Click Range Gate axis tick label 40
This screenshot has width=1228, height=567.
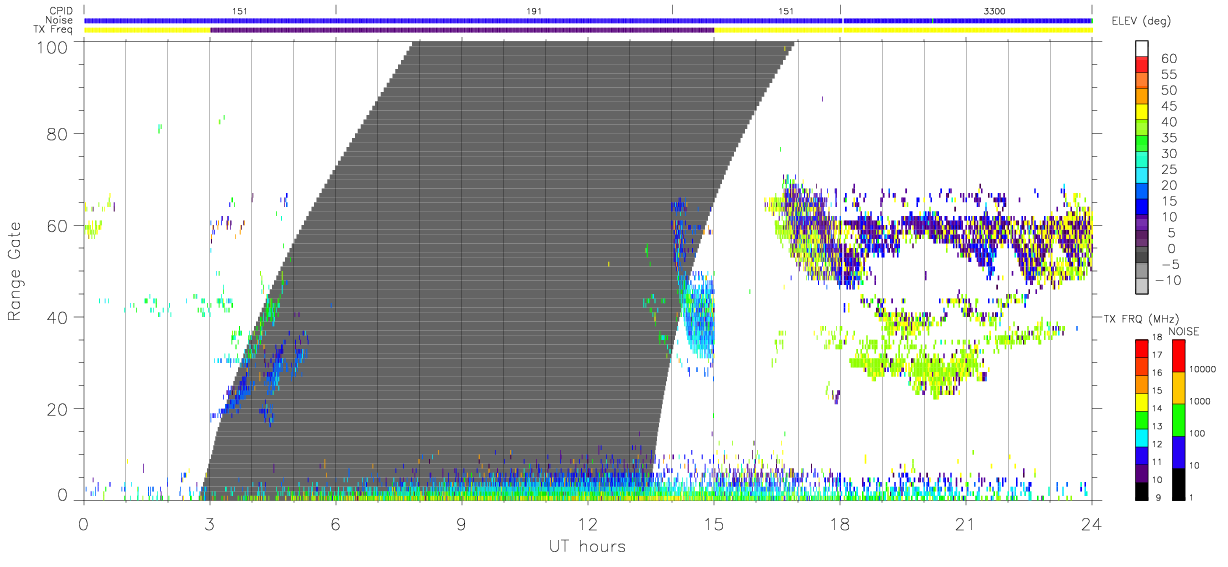(56, 318)
